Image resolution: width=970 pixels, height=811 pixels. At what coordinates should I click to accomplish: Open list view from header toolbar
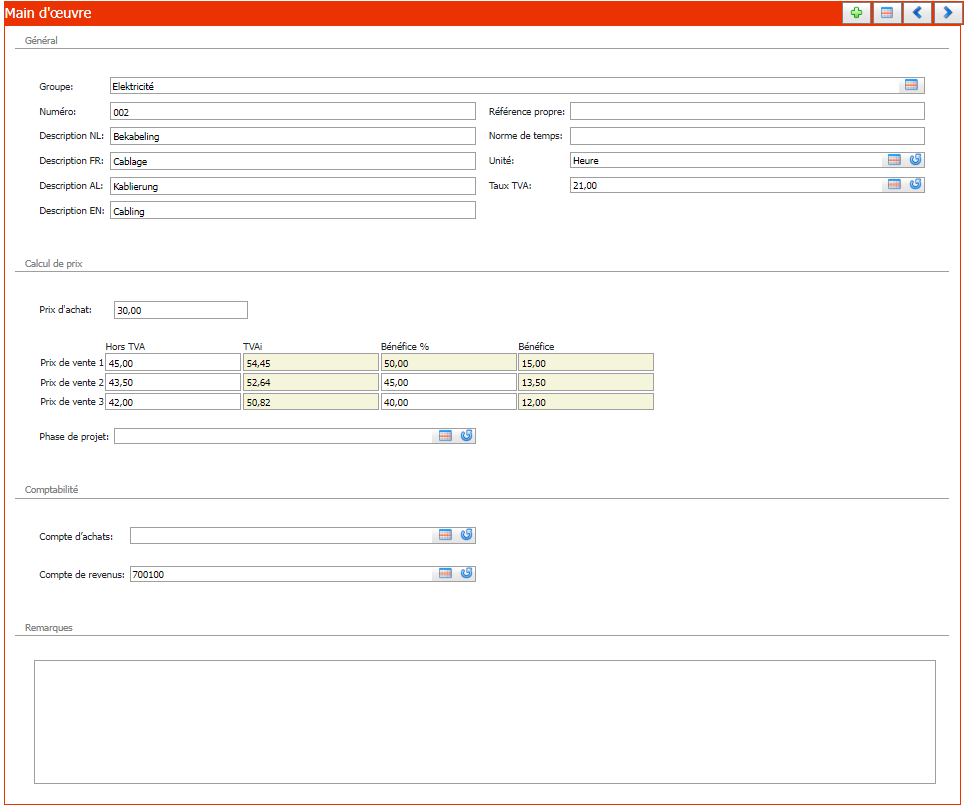click(886, 13)
